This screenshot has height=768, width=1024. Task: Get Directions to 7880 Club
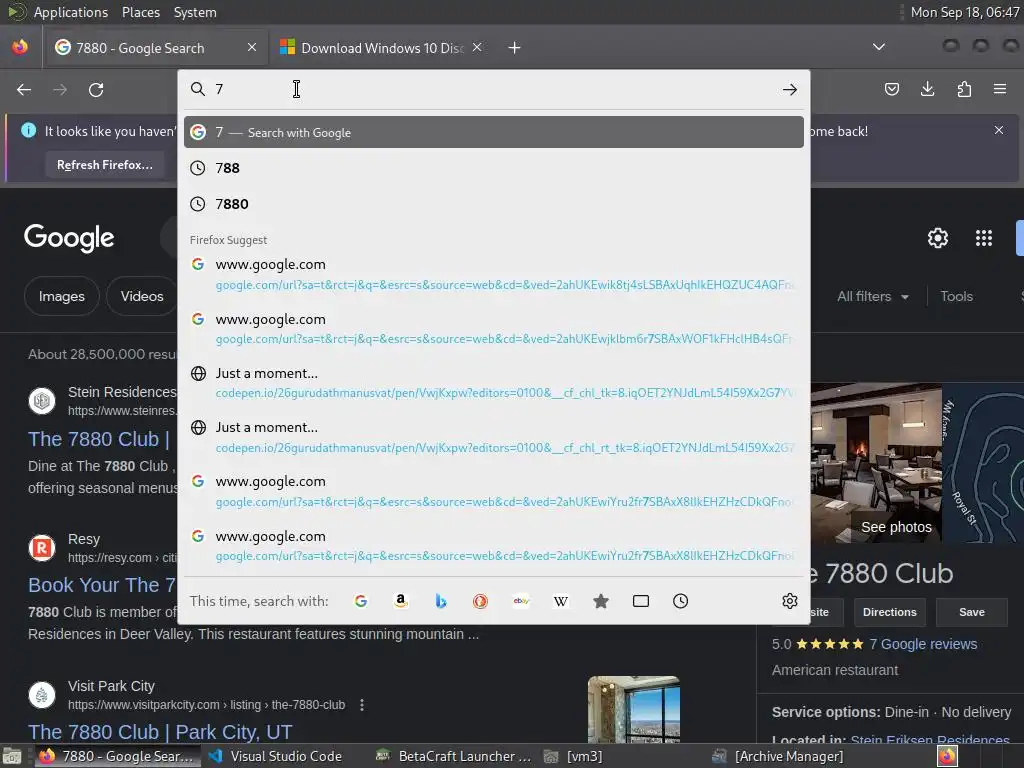coord(889,613)
